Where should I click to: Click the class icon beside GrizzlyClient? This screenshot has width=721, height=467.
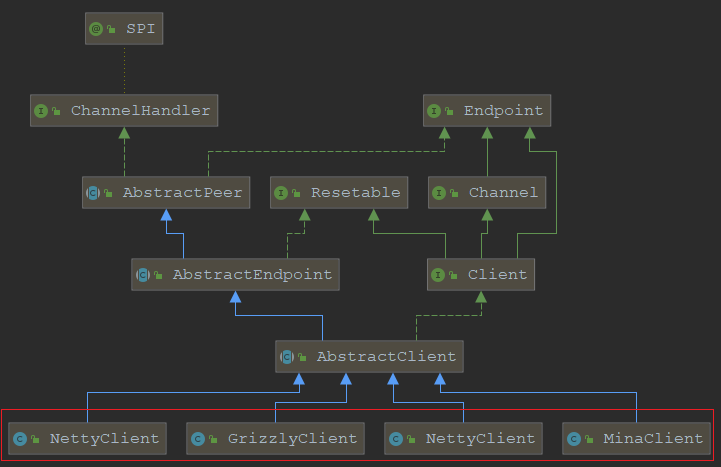tap(198, 439)
